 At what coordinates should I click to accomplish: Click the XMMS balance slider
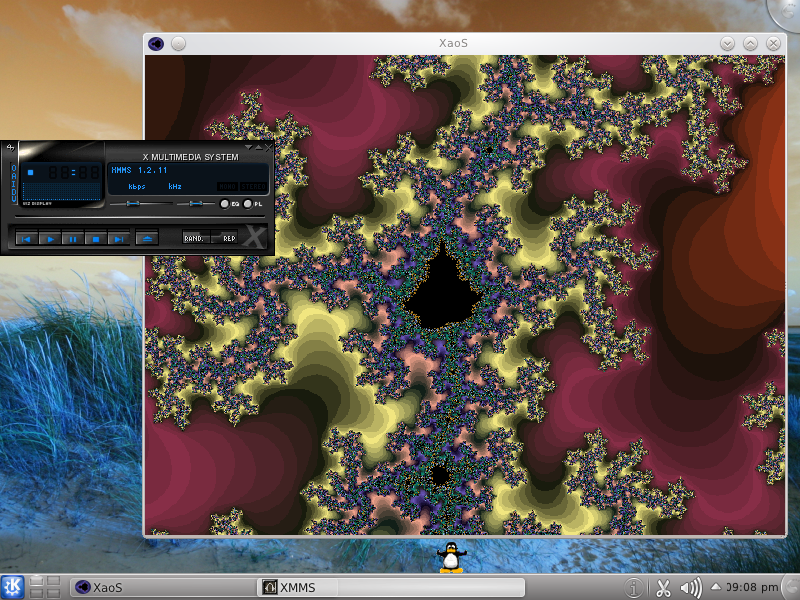(195, 204)
